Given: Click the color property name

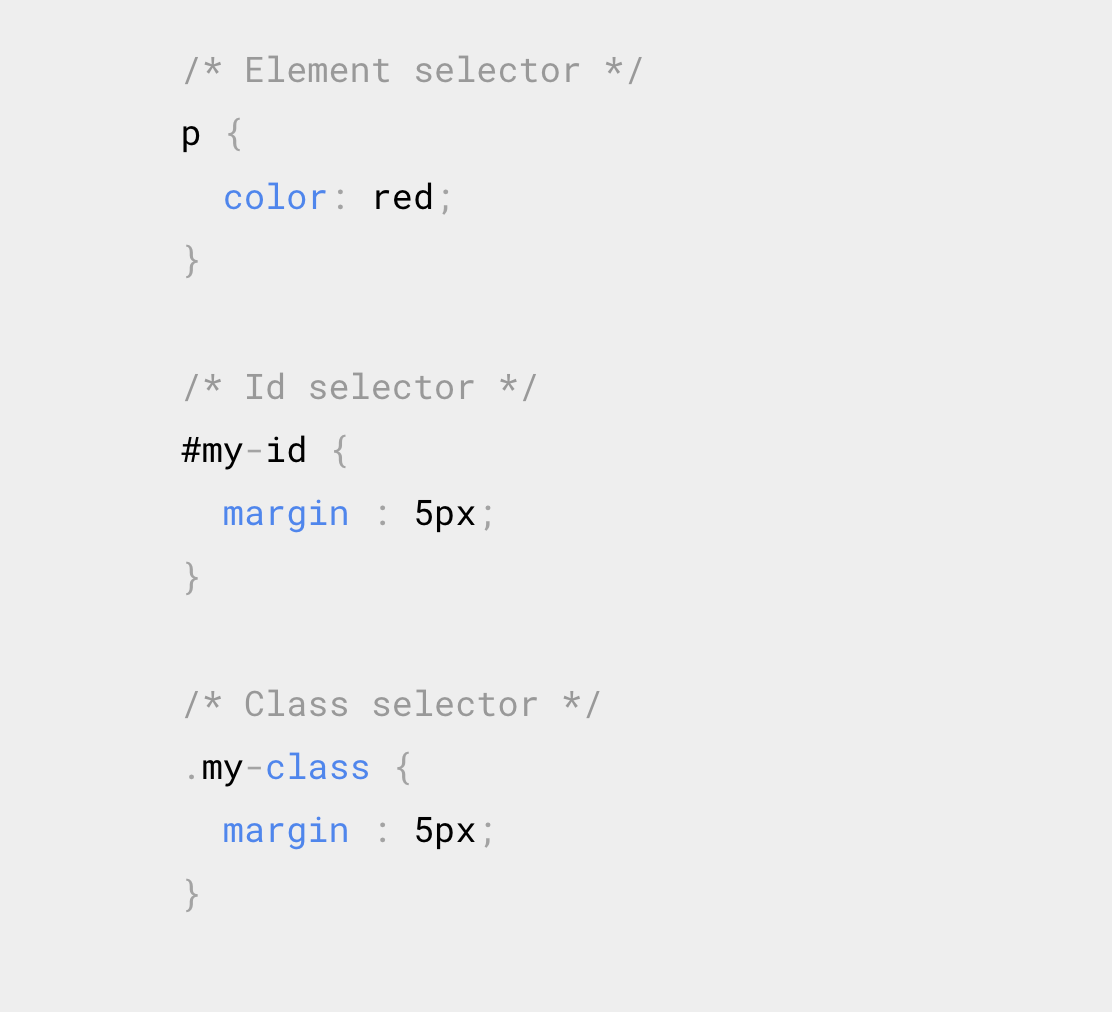Looking at the screenshot, I should [275, 198].
